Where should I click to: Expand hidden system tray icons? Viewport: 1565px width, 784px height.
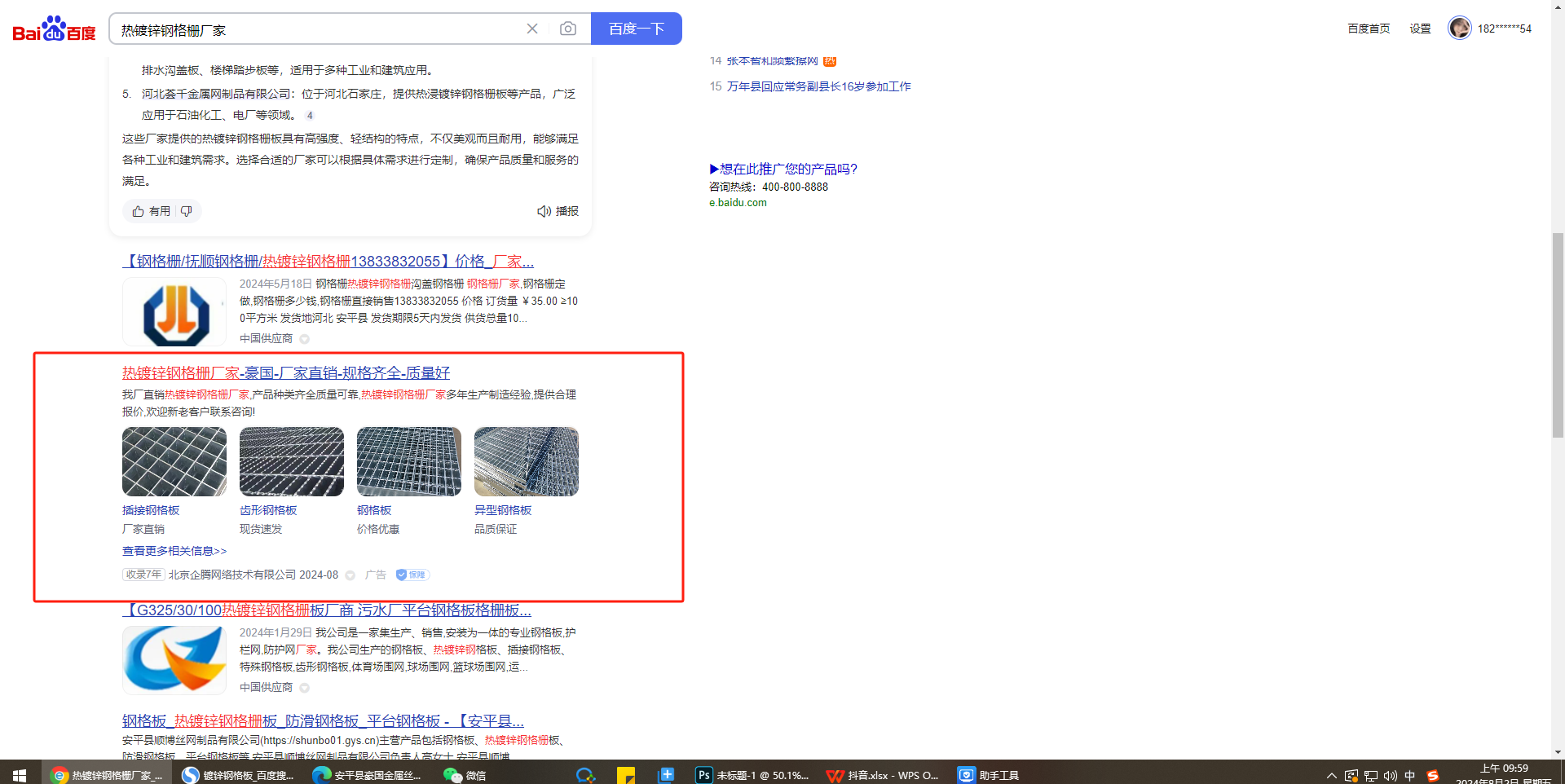[1332, 776]
